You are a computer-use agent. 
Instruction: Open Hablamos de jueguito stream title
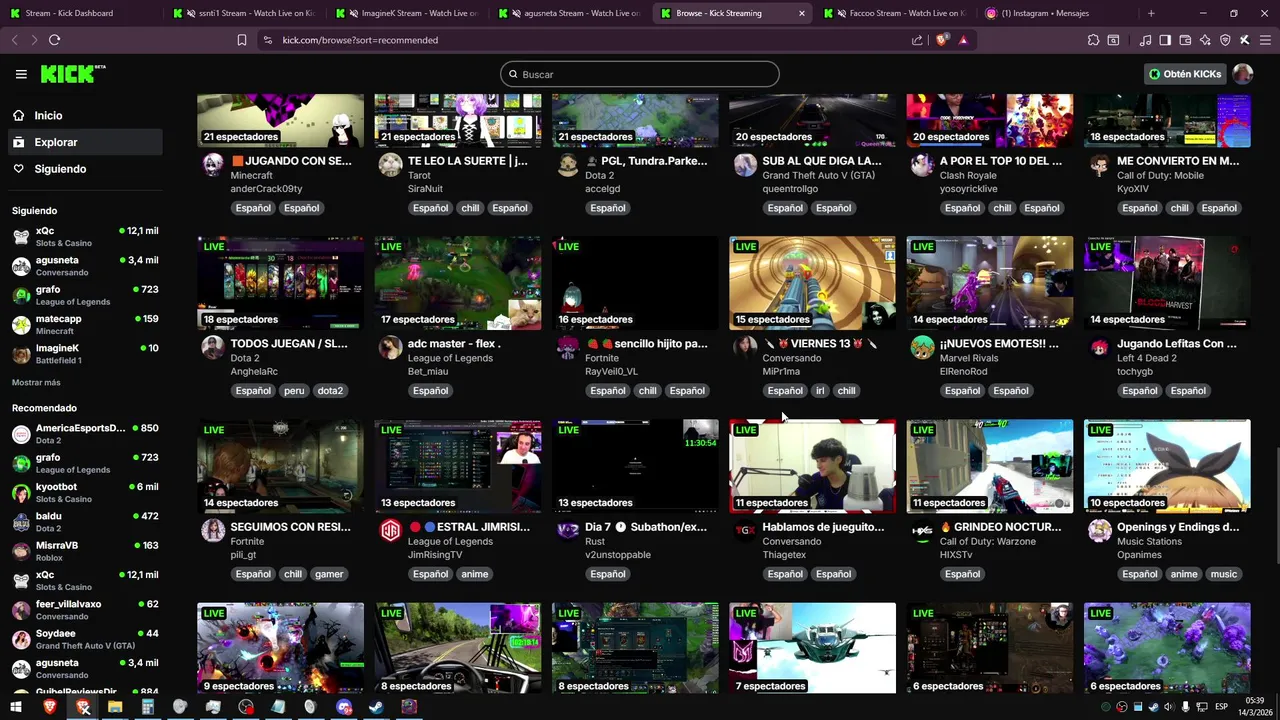pos(823,527)
